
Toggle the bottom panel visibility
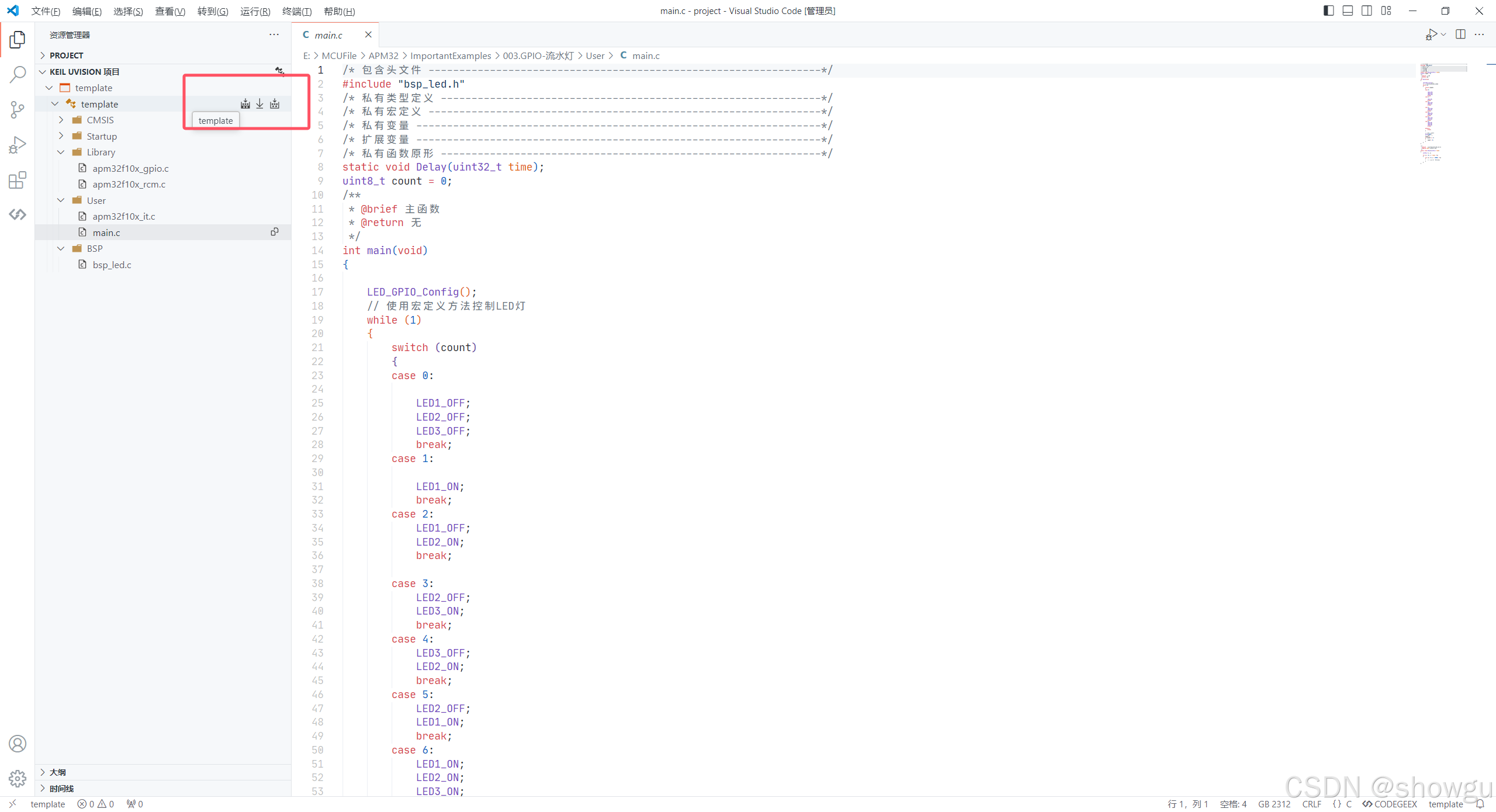[1348, 10]
